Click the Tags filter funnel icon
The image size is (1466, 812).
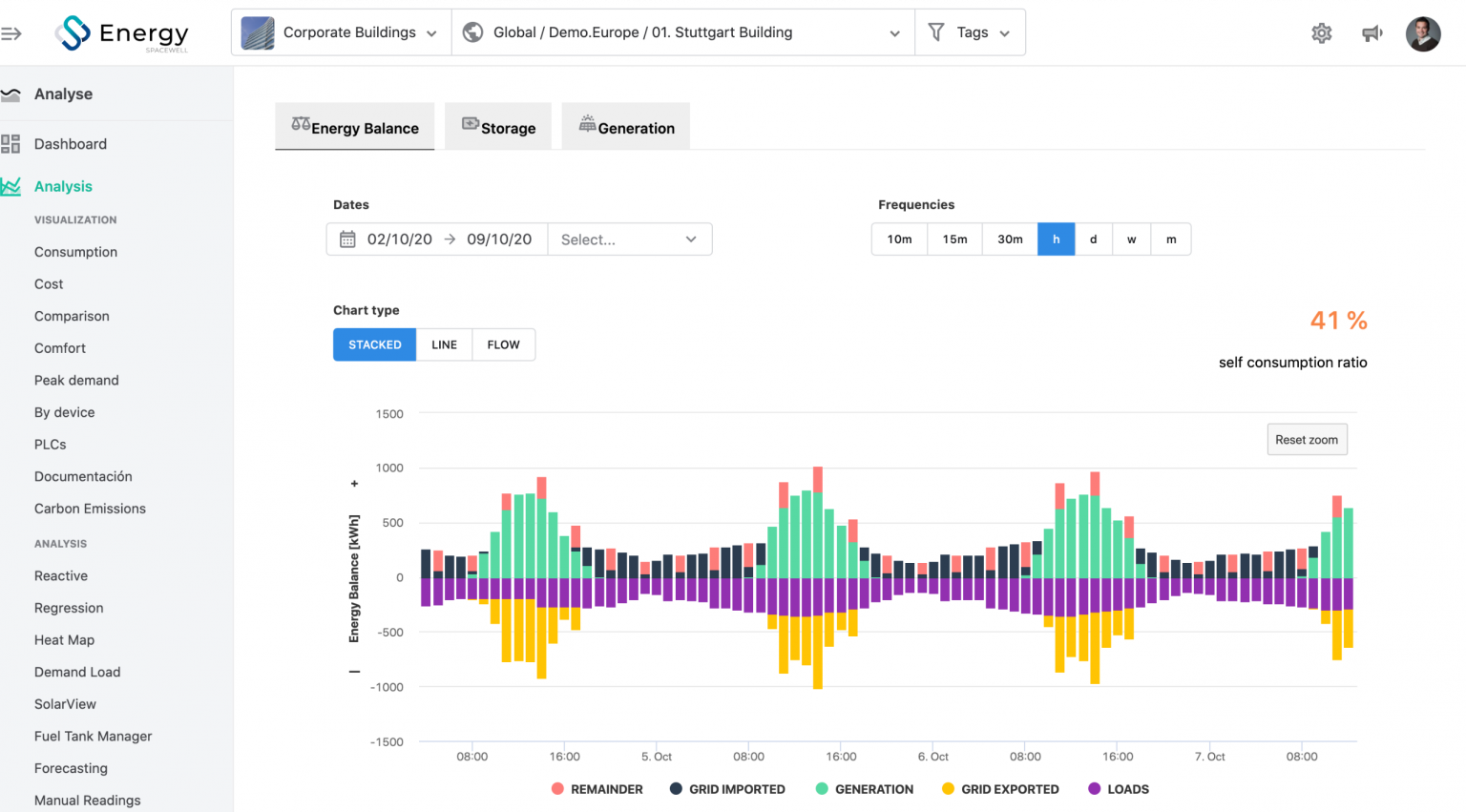(x=936, y=32)
